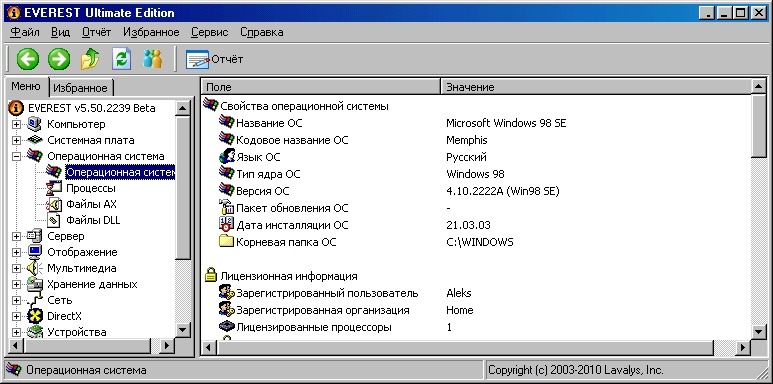Expand the Сервер tree node
This screenshot has height=384, width=773.
point(16,236)
